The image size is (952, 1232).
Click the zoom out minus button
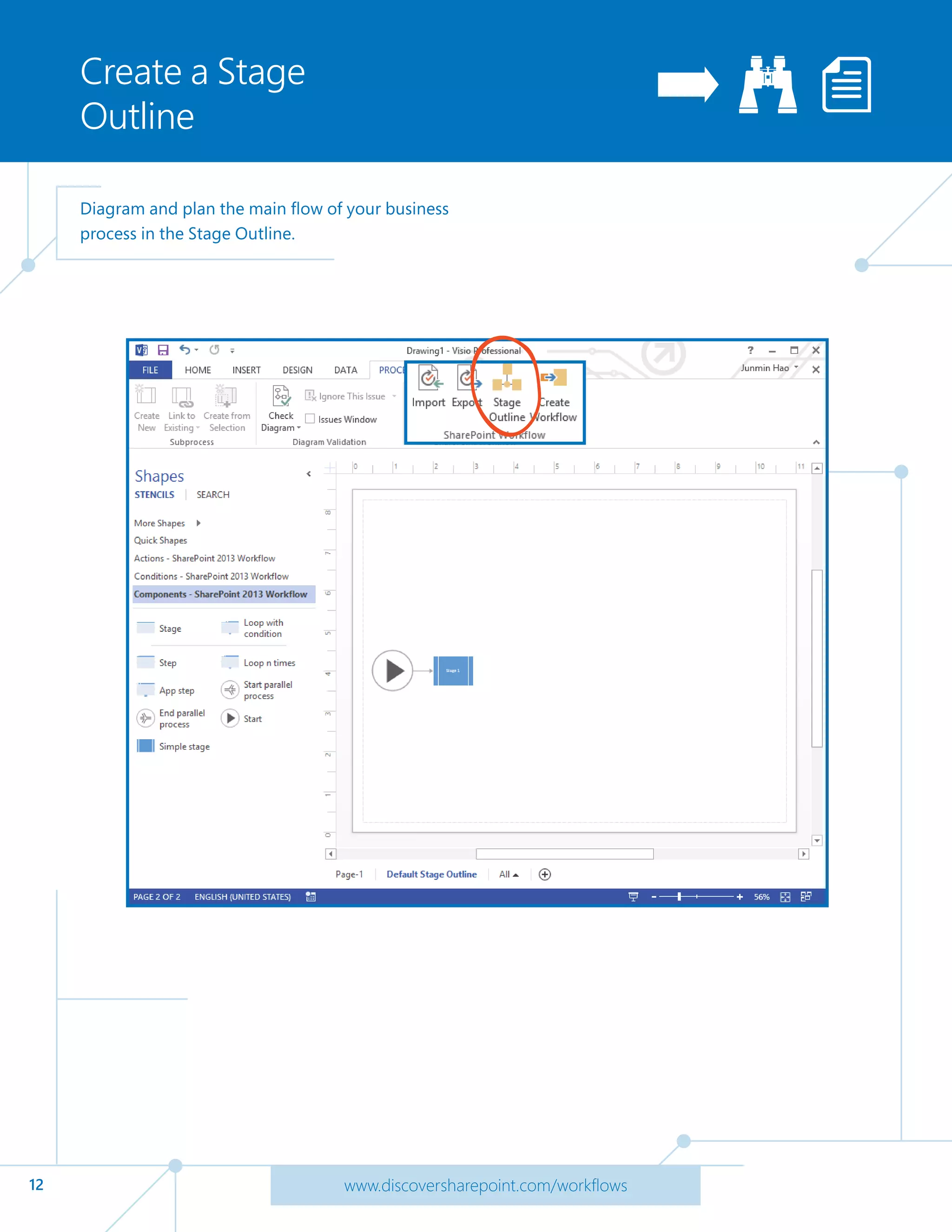(x=654, y=897)
